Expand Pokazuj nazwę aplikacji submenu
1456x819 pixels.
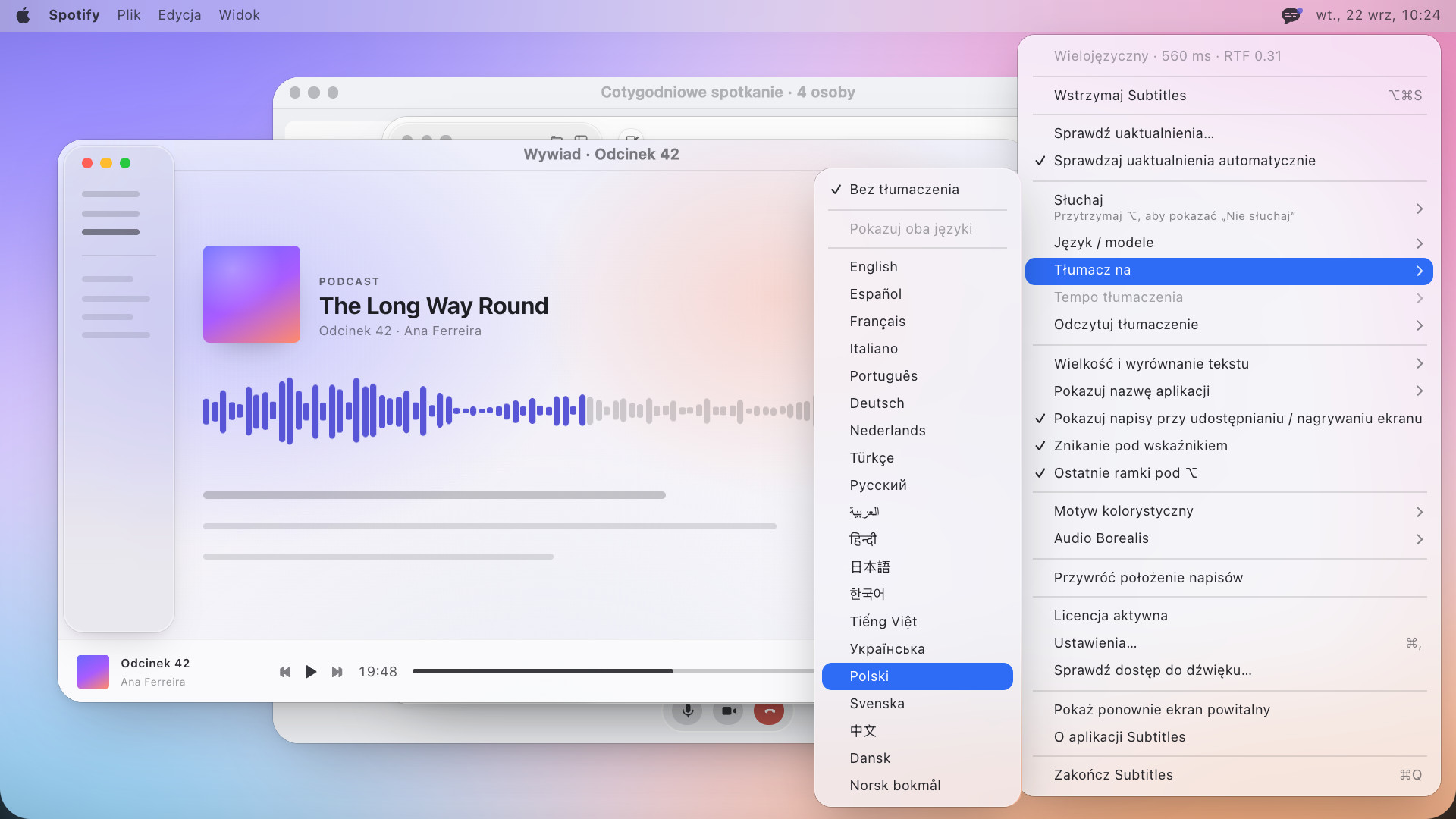1228,391
